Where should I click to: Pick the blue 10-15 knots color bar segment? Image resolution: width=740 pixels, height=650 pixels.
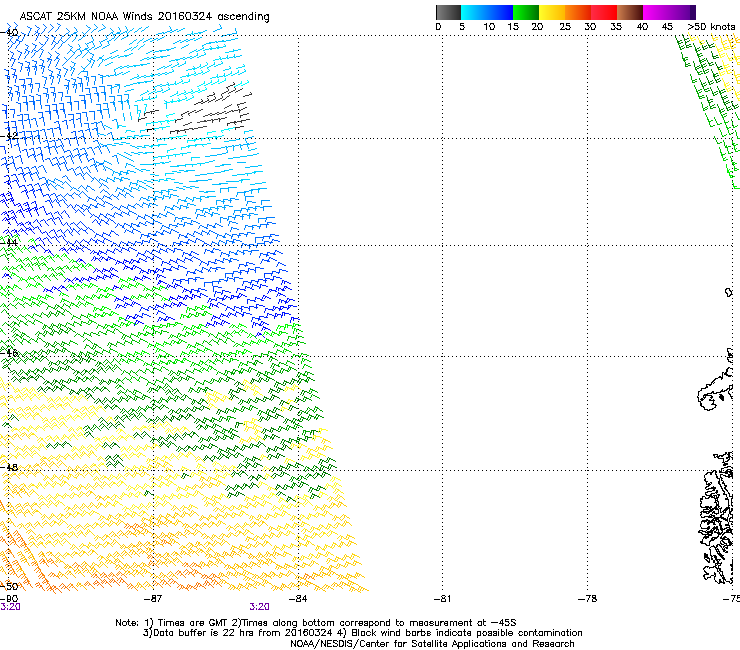[x=500, y=12]
